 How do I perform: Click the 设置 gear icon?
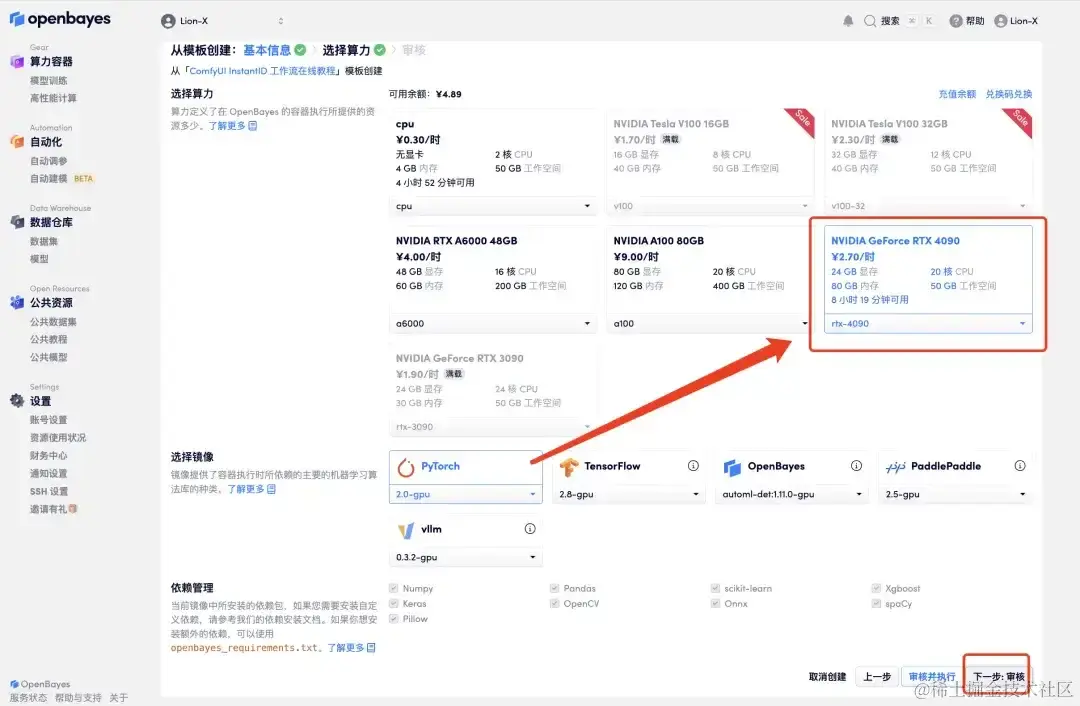(17, 400)
